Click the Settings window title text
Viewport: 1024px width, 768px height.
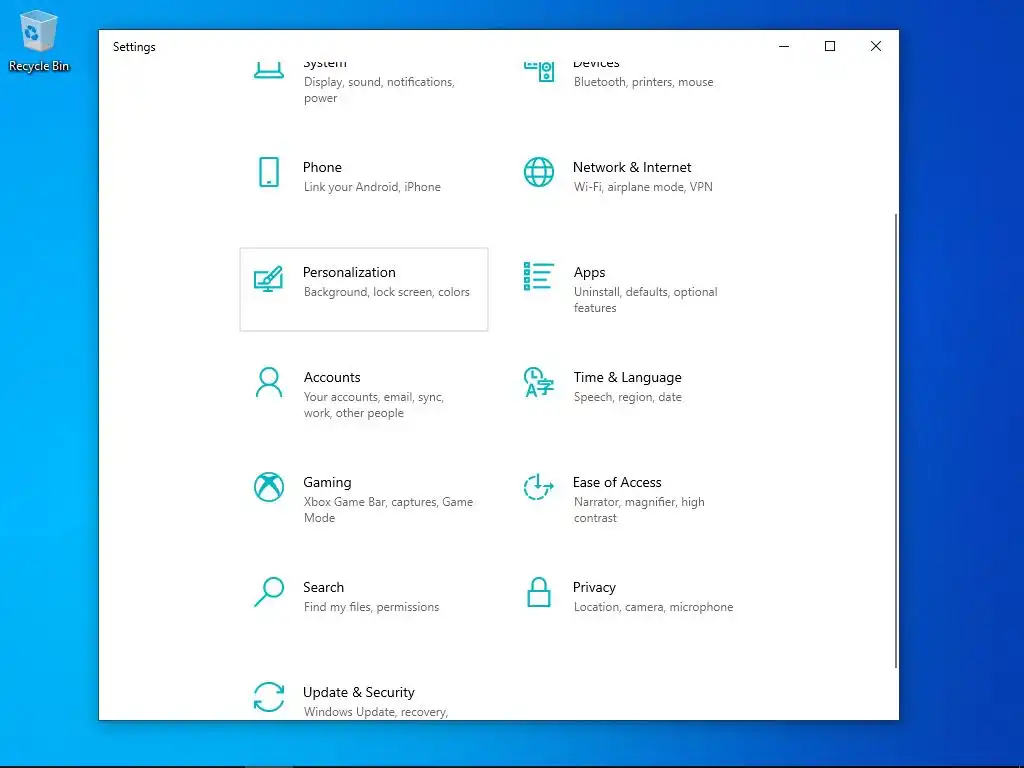coord(134,47)
